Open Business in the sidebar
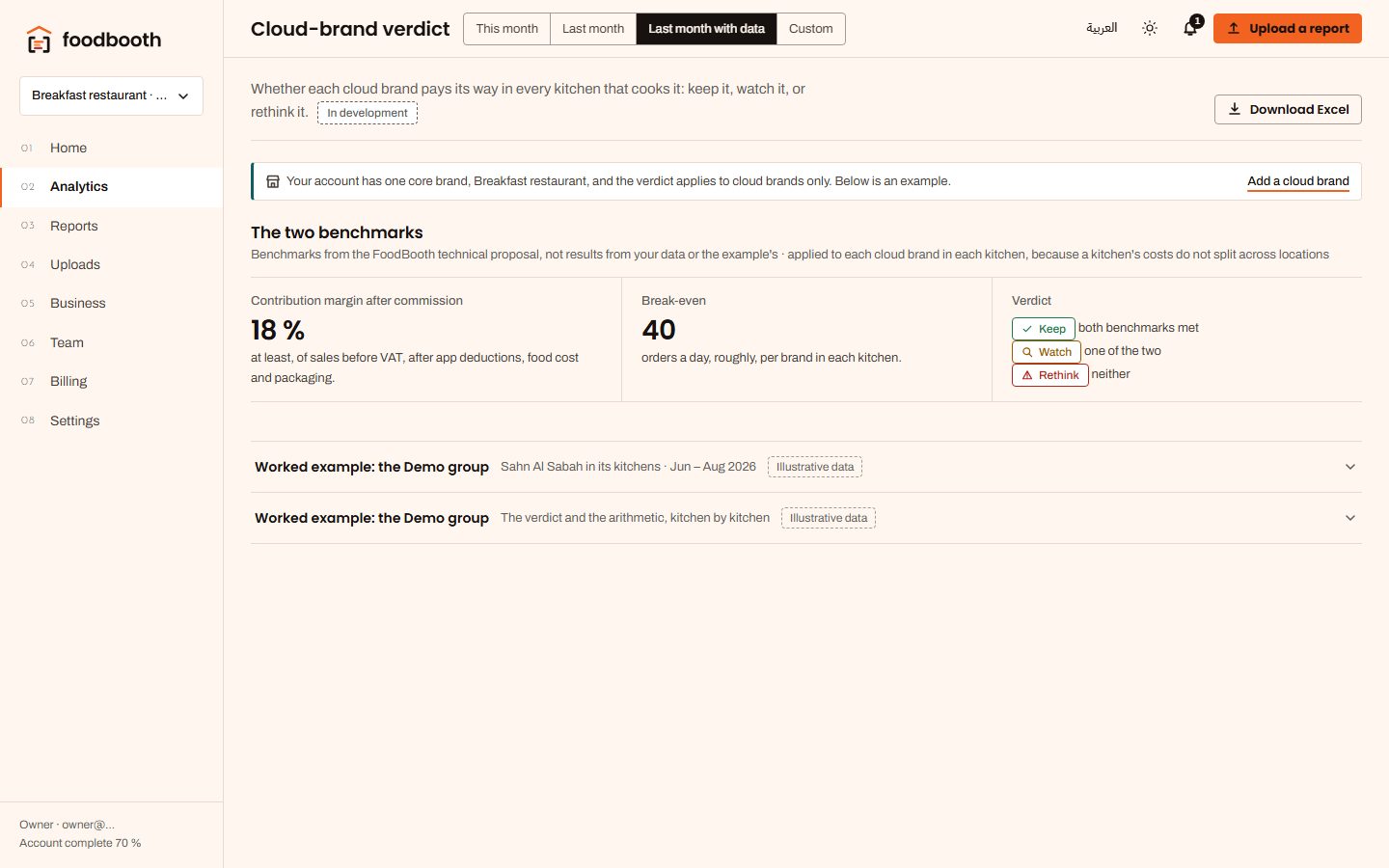Viewport: 1389px width, 868px height. tap(111, 303)
